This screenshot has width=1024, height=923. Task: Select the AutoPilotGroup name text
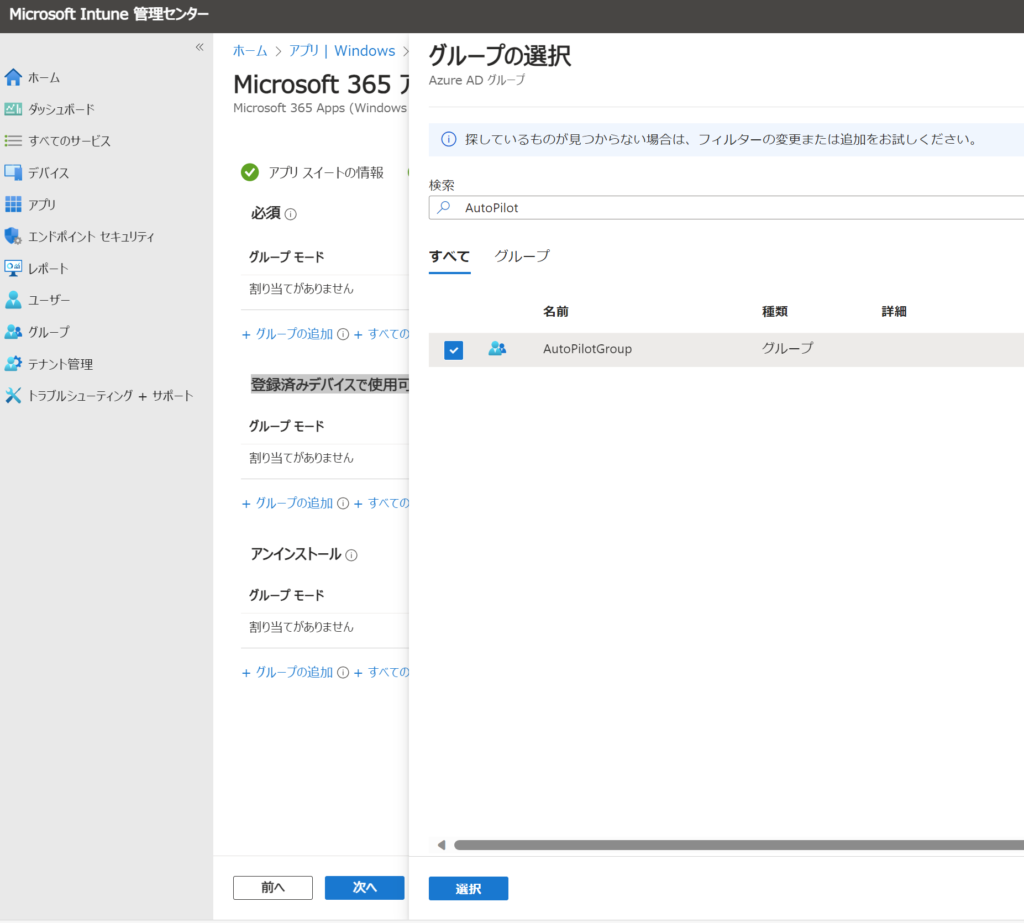coord(587,349)
